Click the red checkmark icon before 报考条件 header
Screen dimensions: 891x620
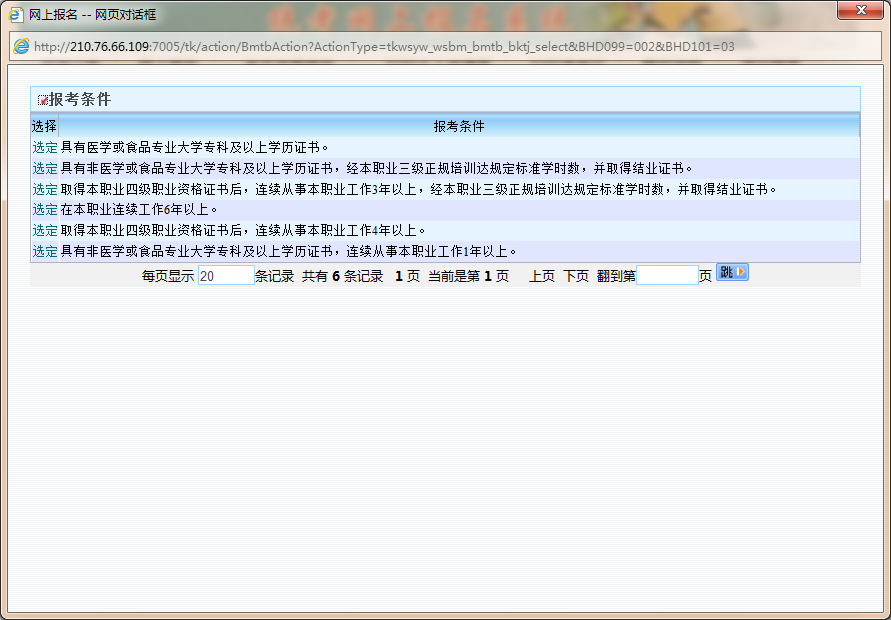41,99
